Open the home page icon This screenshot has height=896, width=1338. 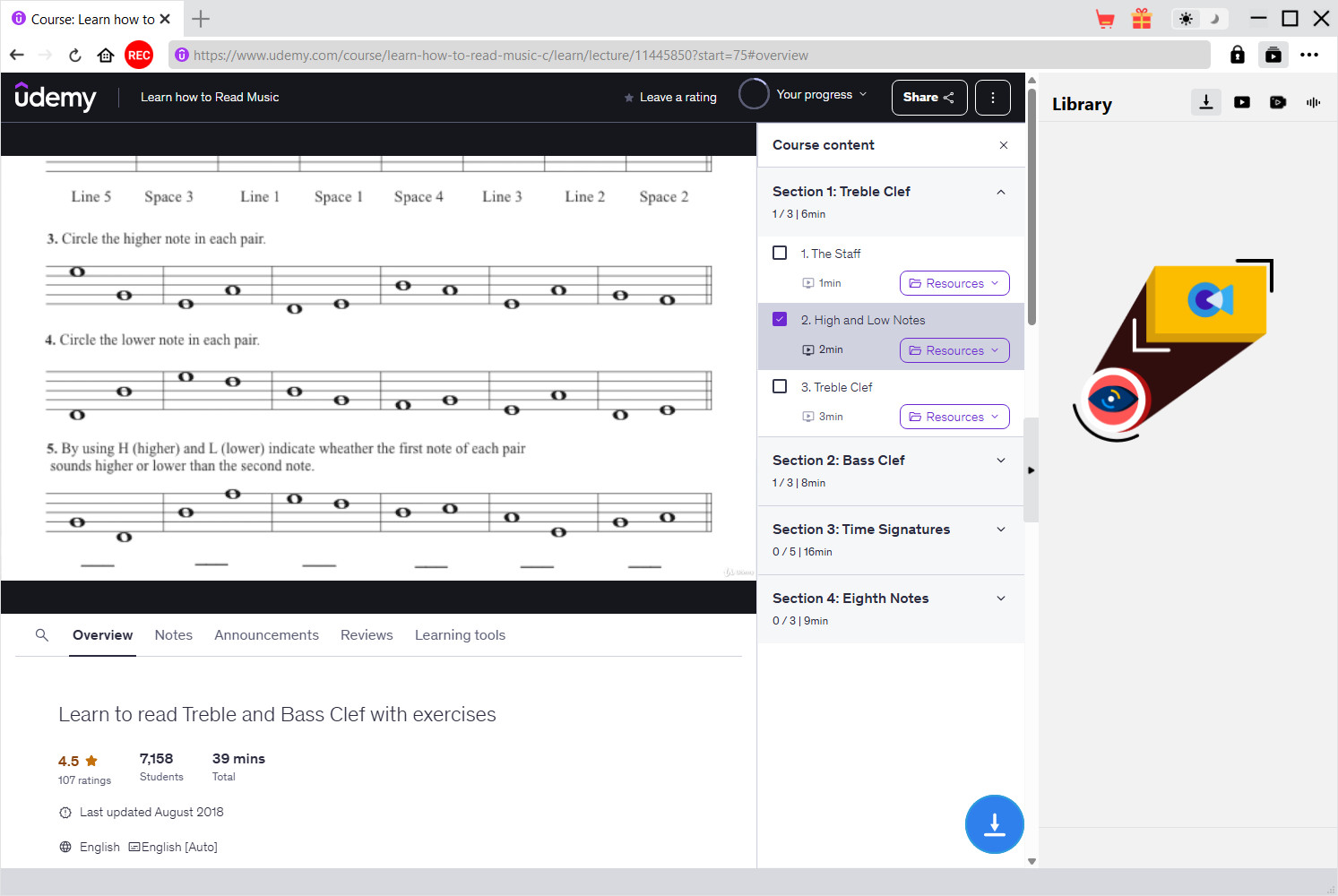(x=106, y=55)
